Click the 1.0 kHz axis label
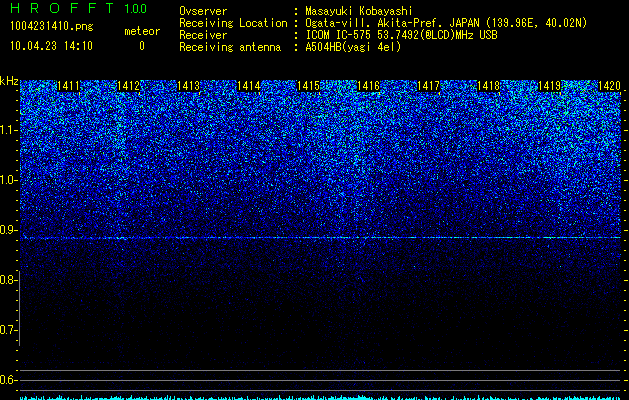 click(x=9, y=180)
